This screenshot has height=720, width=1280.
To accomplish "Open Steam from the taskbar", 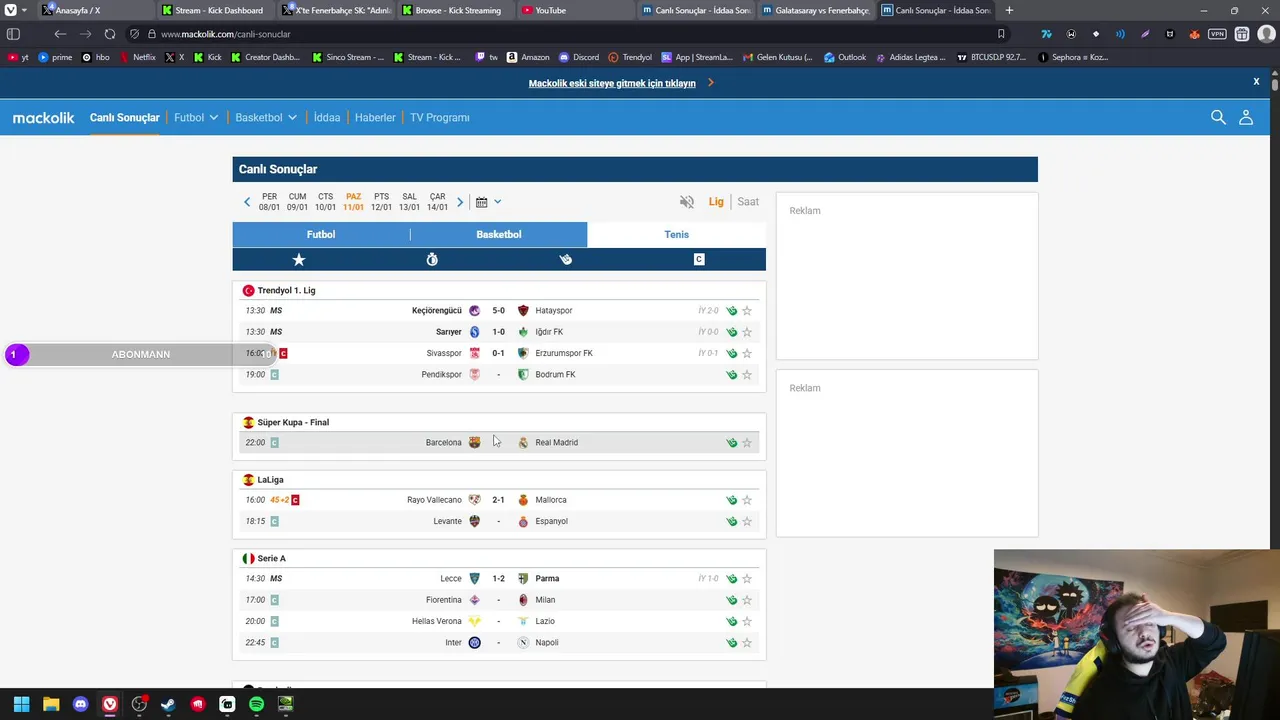I will click(x=168, y=705).
